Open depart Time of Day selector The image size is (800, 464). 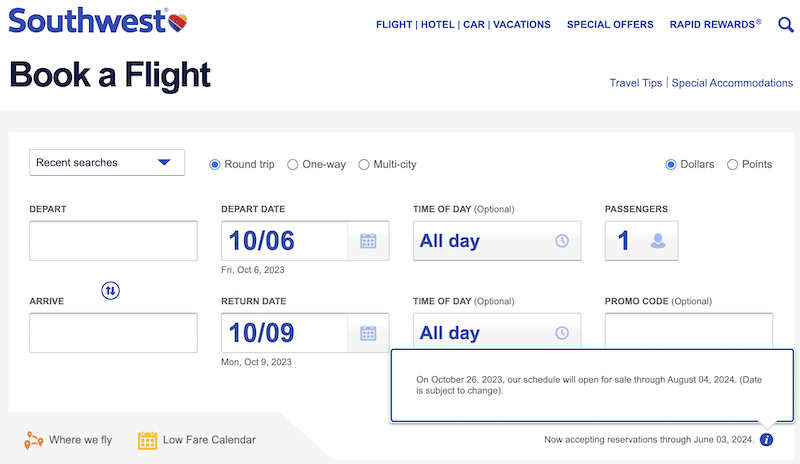497,241
